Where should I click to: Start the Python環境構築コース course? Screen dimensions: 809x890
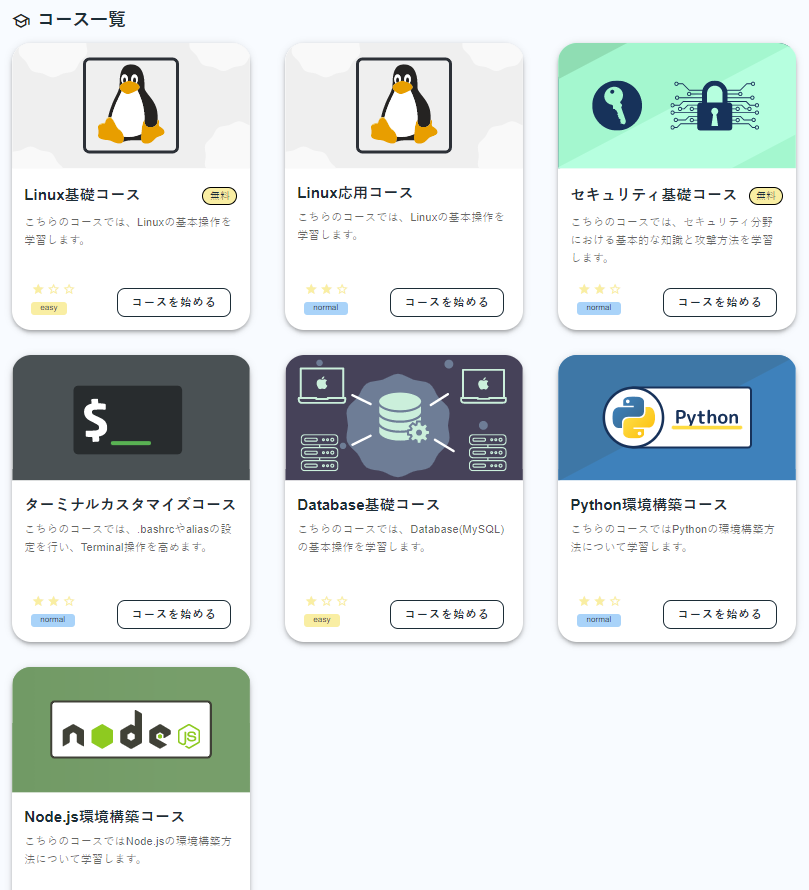[x=720, y=614]
